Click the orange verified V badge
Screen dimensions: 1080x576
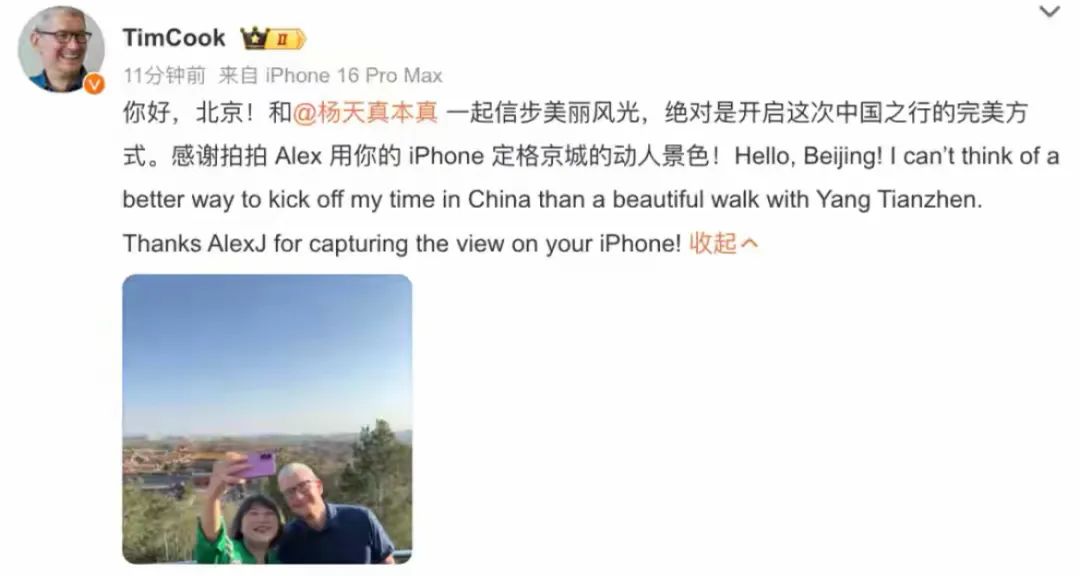coord(94,84)
